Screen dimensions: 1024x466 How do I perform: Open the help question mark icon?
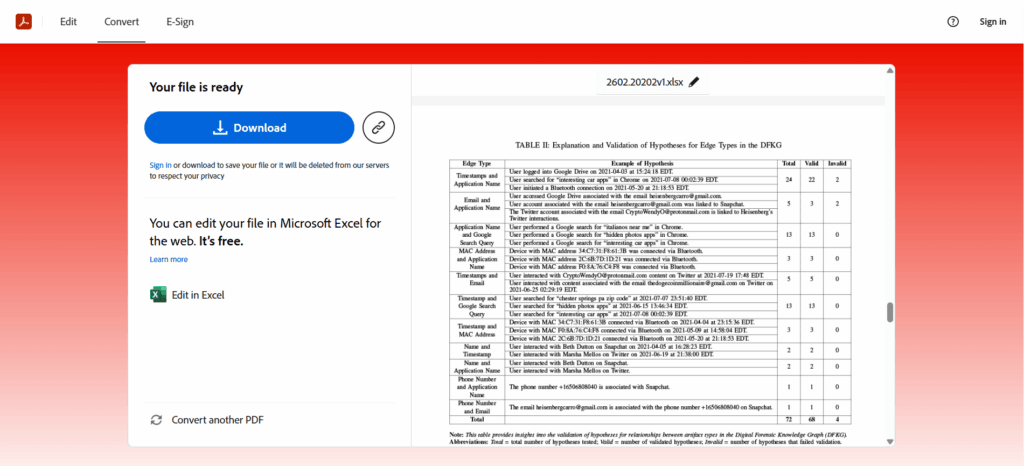pyautogui.click(x=953, y=22)
